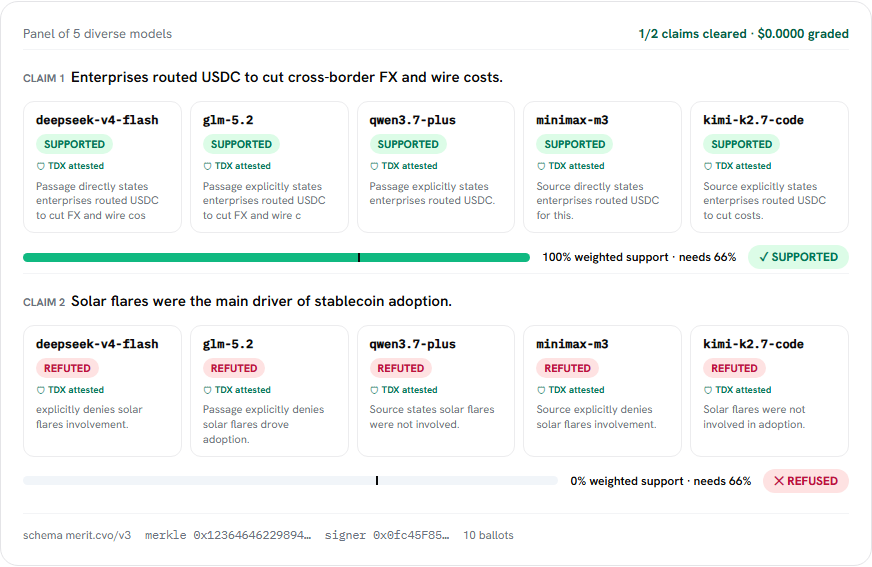872x567 pixels.
Task: Click the 10 ballots count
Action: tap(488, 535)
